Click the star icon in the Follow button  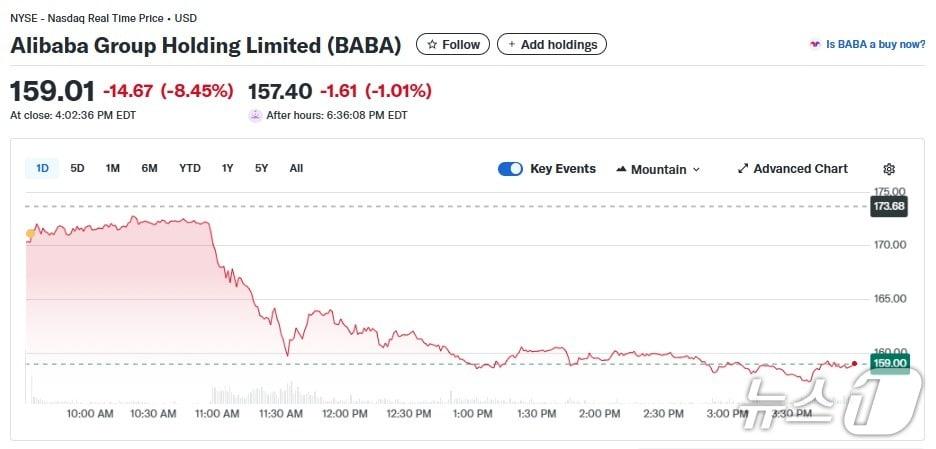tap(432, 45)
